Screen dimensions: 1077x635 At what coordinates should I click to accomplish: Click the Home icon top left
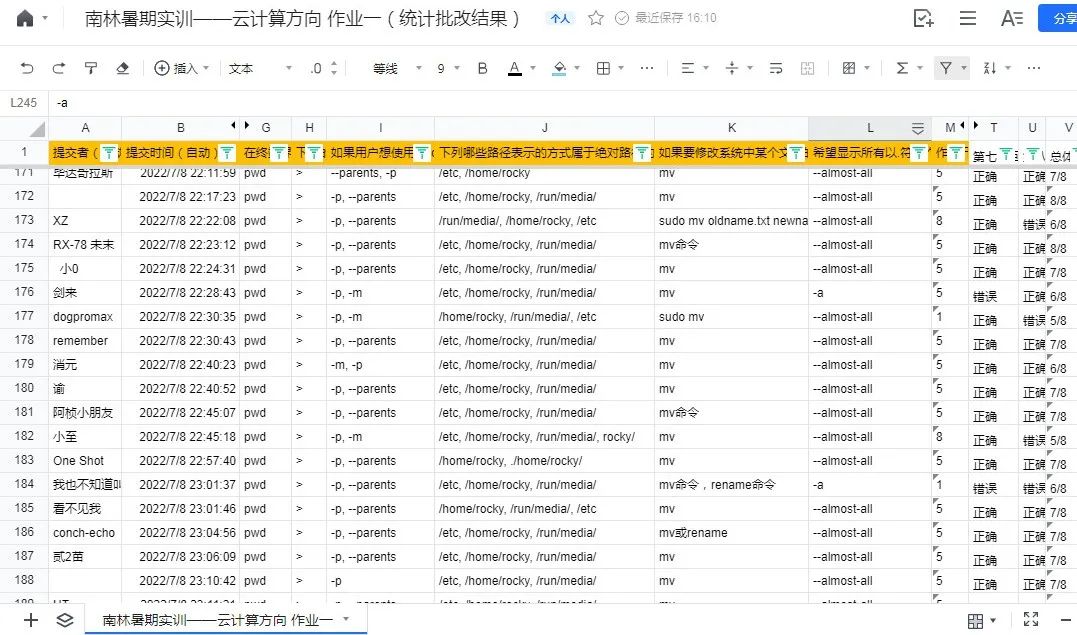25,17
